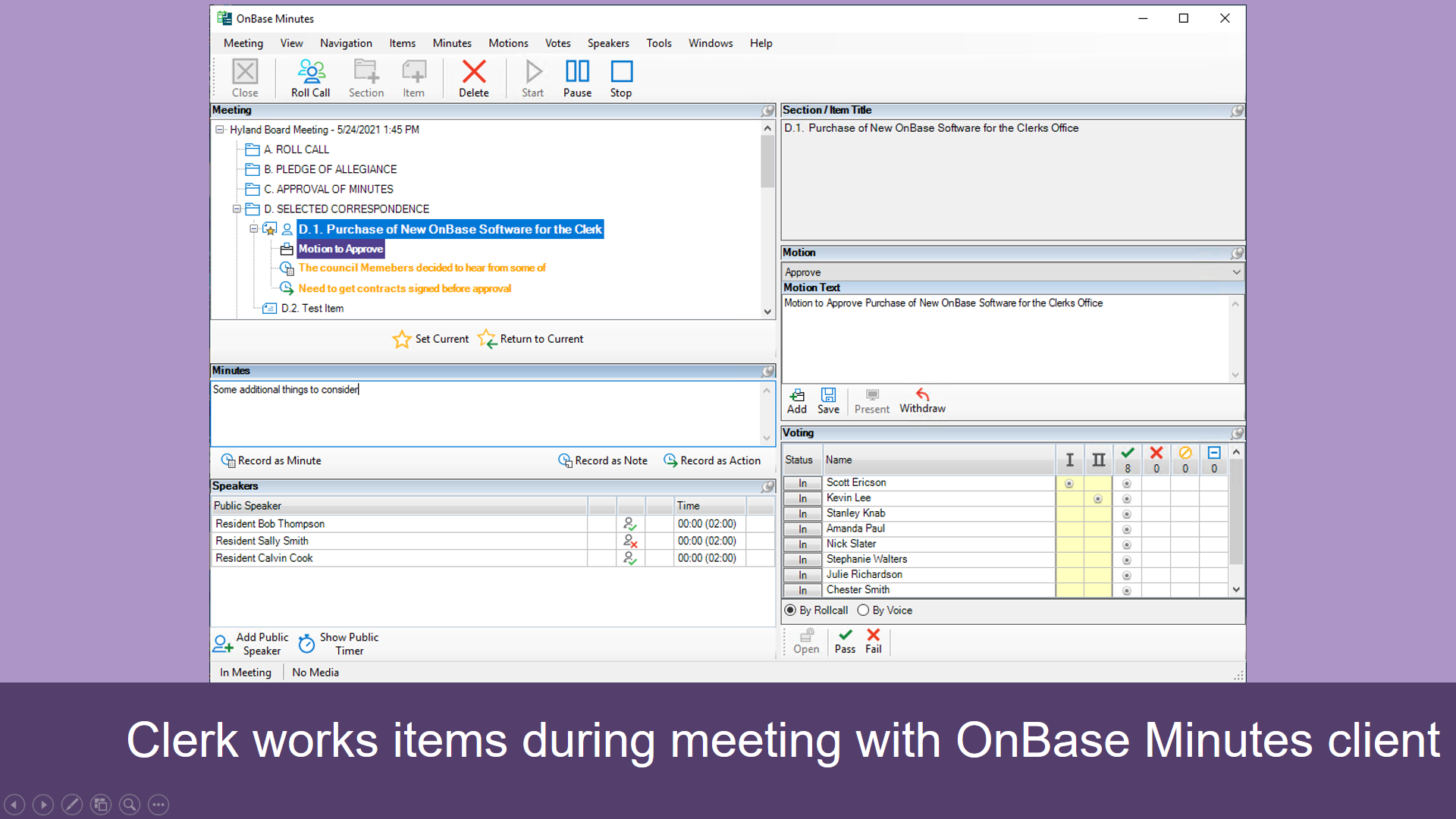
Task: Toggle Stephanie Walters' In status
Action: (802, 560)
